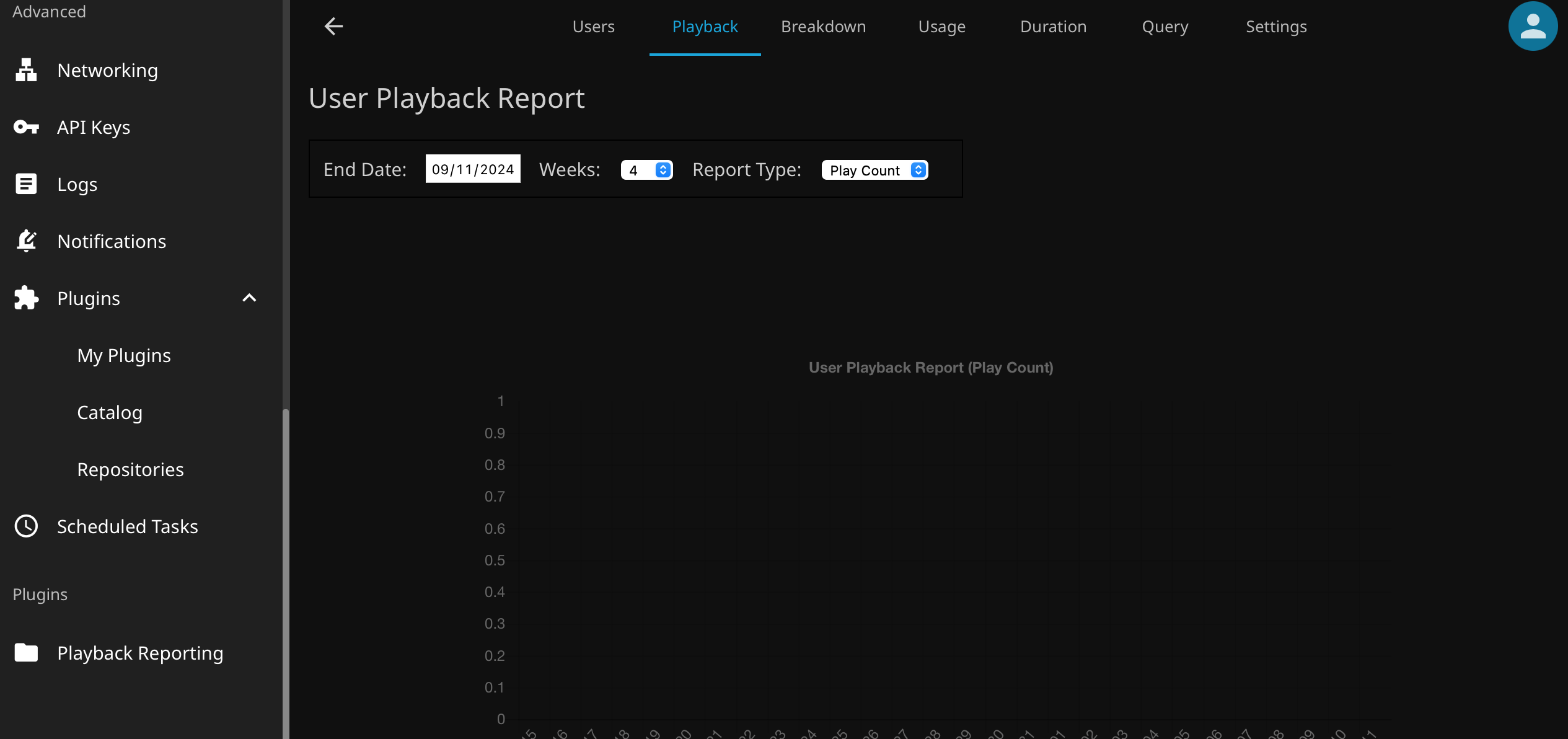
Task: Open the Duration tab
Action: pyautogui.click(x=1053, y=27)
